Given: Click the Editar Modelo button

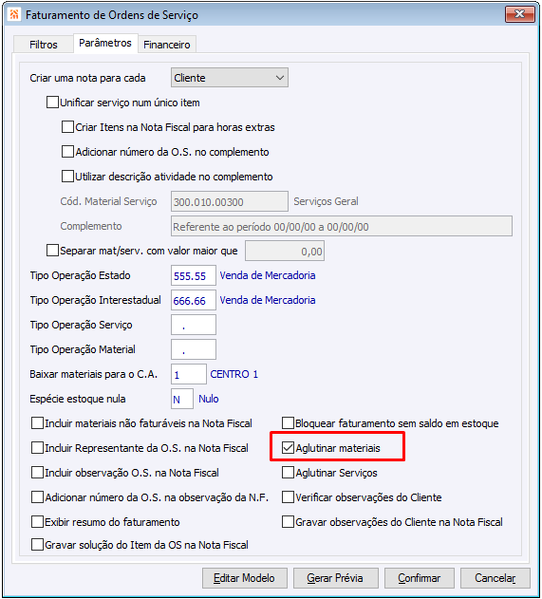Looking at the screenshot, I should coord(244,578).
